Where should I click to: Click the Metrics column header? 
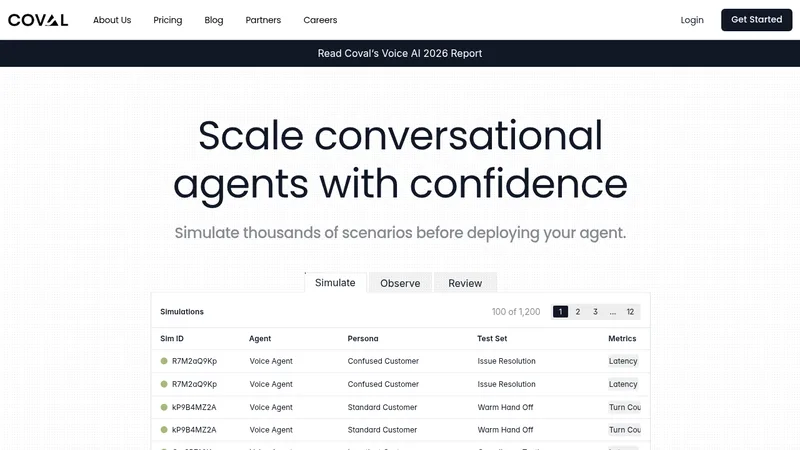[x=622, y=338]
